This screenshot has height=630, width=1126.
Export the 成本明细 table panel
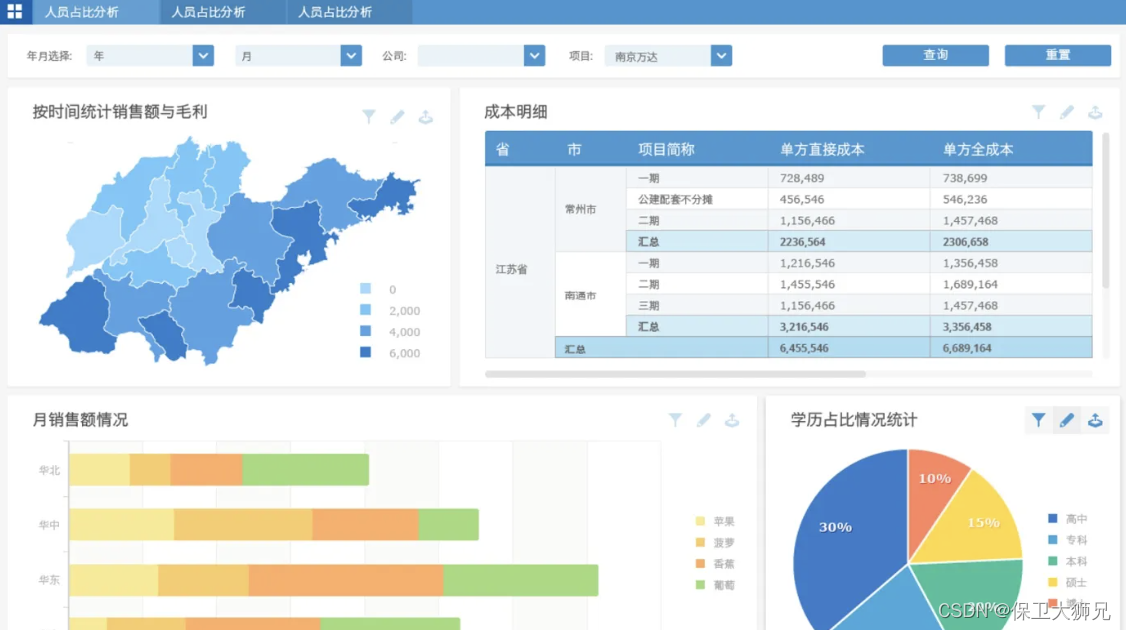[x=1095, y=112]
